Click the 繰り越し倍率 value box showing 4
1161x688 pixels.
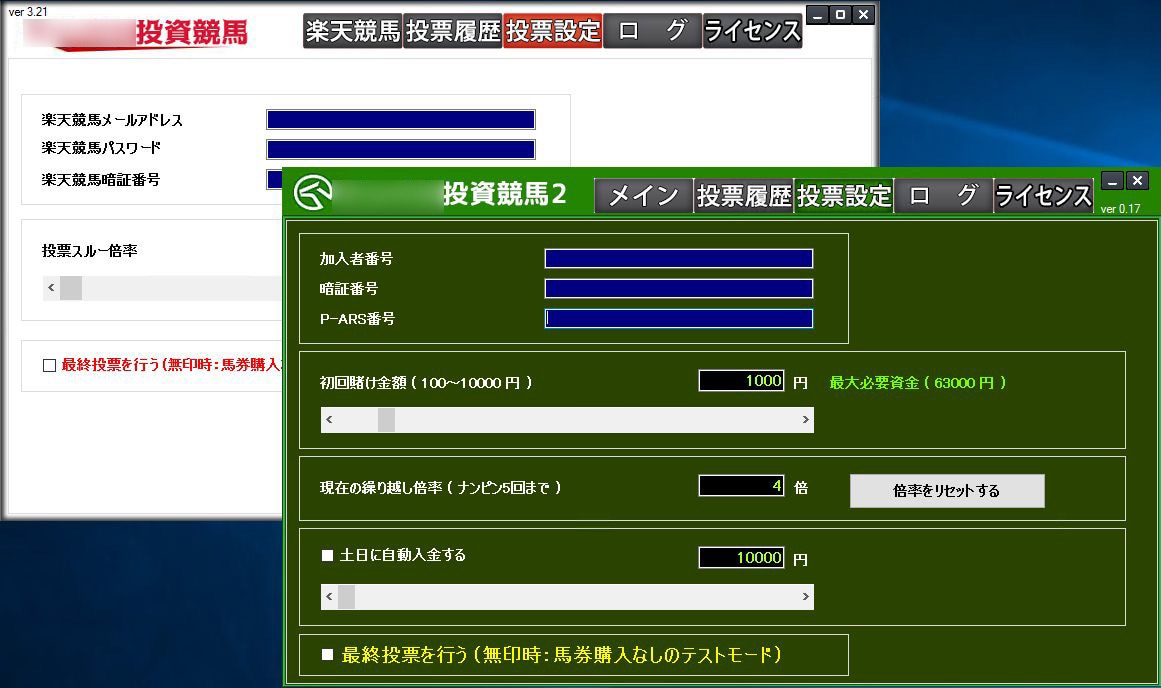tap(741, 486)
